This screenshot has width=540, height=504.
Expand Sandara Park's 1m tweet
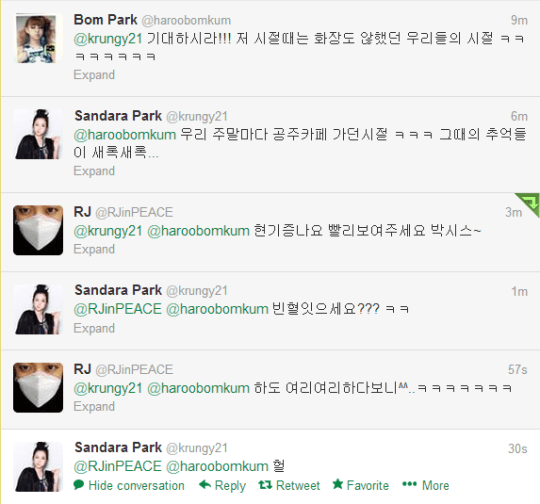(x=94, y=328)
